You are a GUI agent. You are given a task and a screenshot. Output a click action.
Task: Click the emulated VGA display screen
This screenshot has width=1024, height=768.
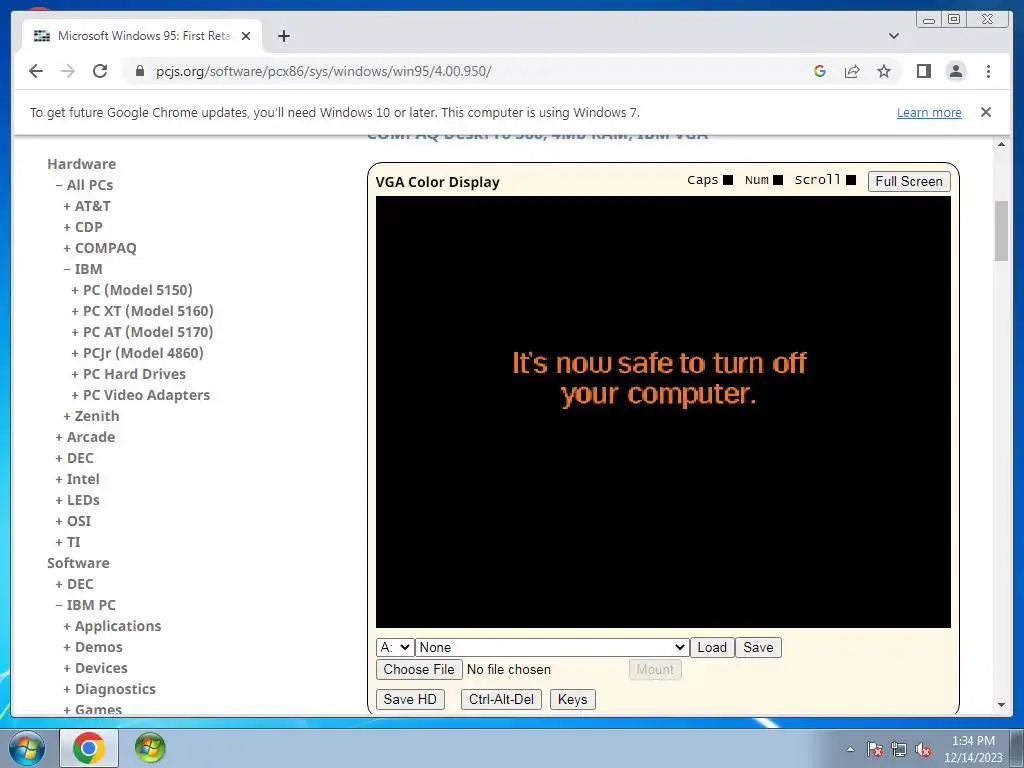[663, 411]
